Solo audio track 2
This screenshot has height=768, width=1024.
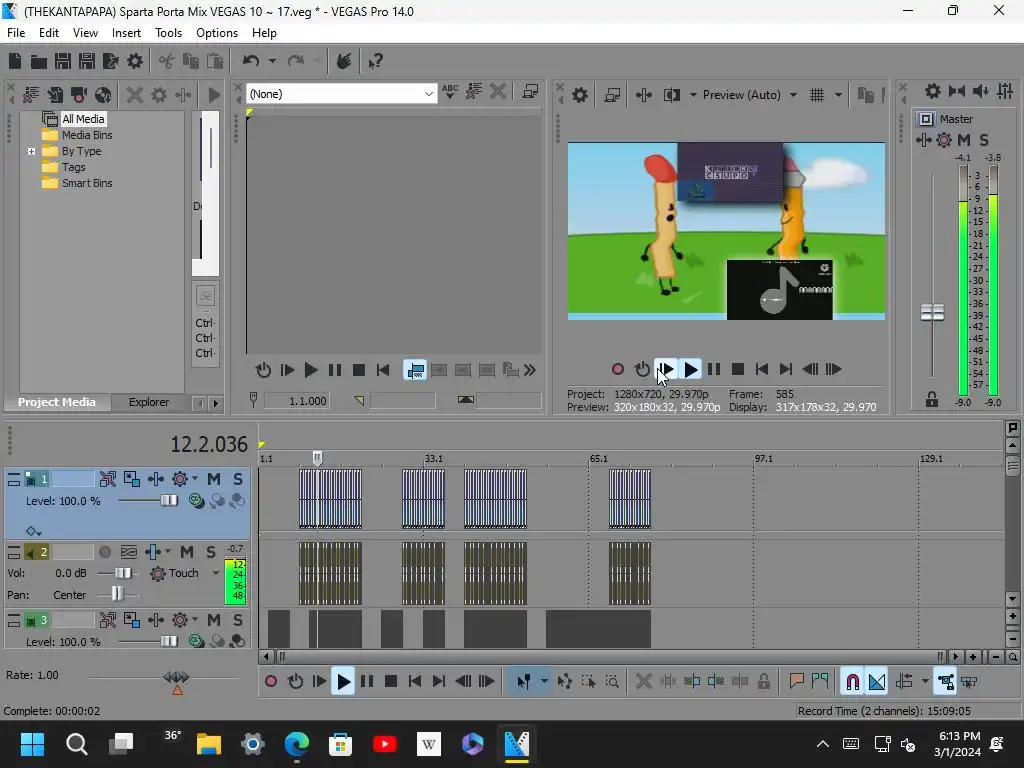(x=211, y=552)
